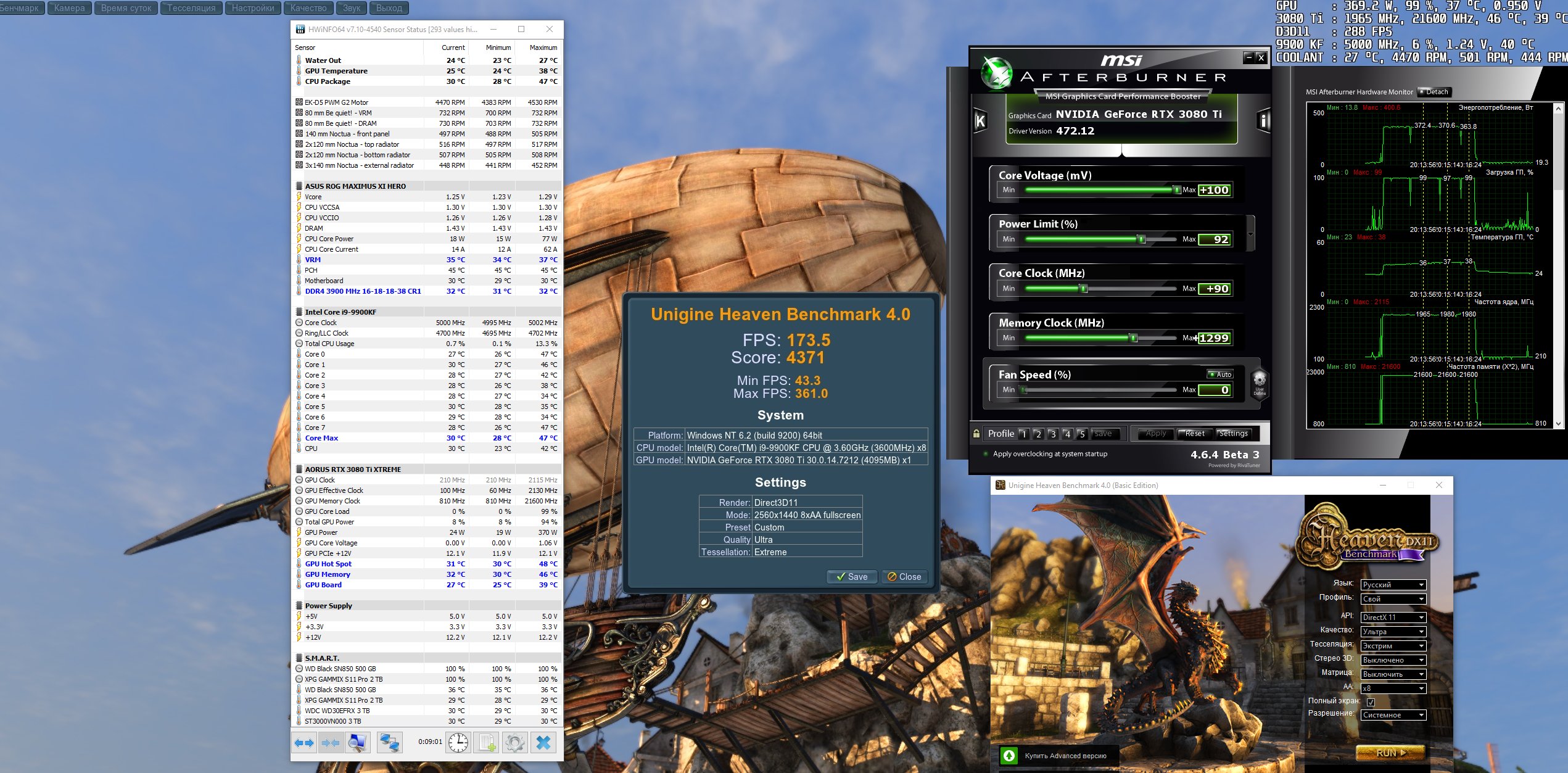Image resolution: width=1568 pixels, height=773 pixels.
Task: Open Afterburner information i button
Action: (1263, 121)
